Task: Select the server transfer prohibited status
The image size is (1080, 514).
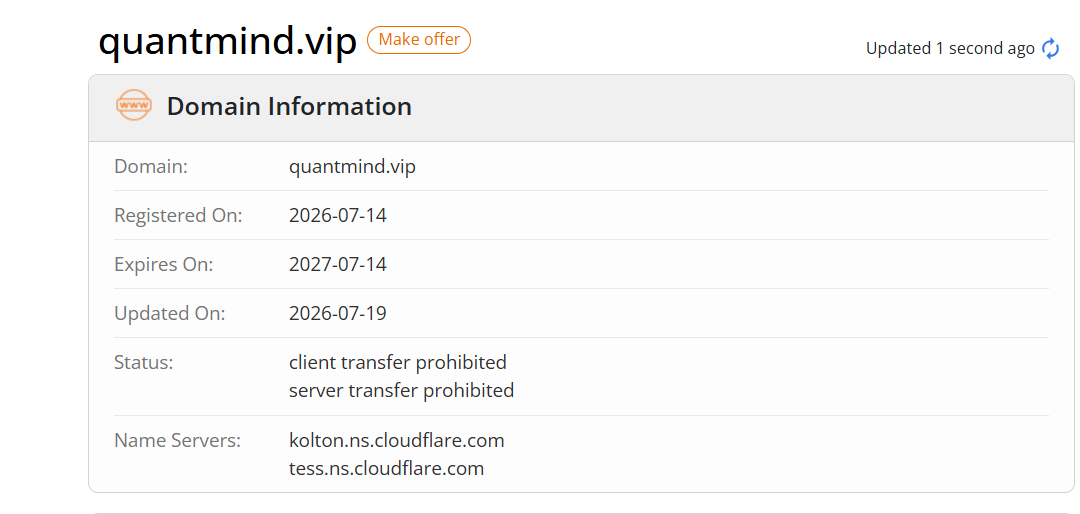Action: 402,391
